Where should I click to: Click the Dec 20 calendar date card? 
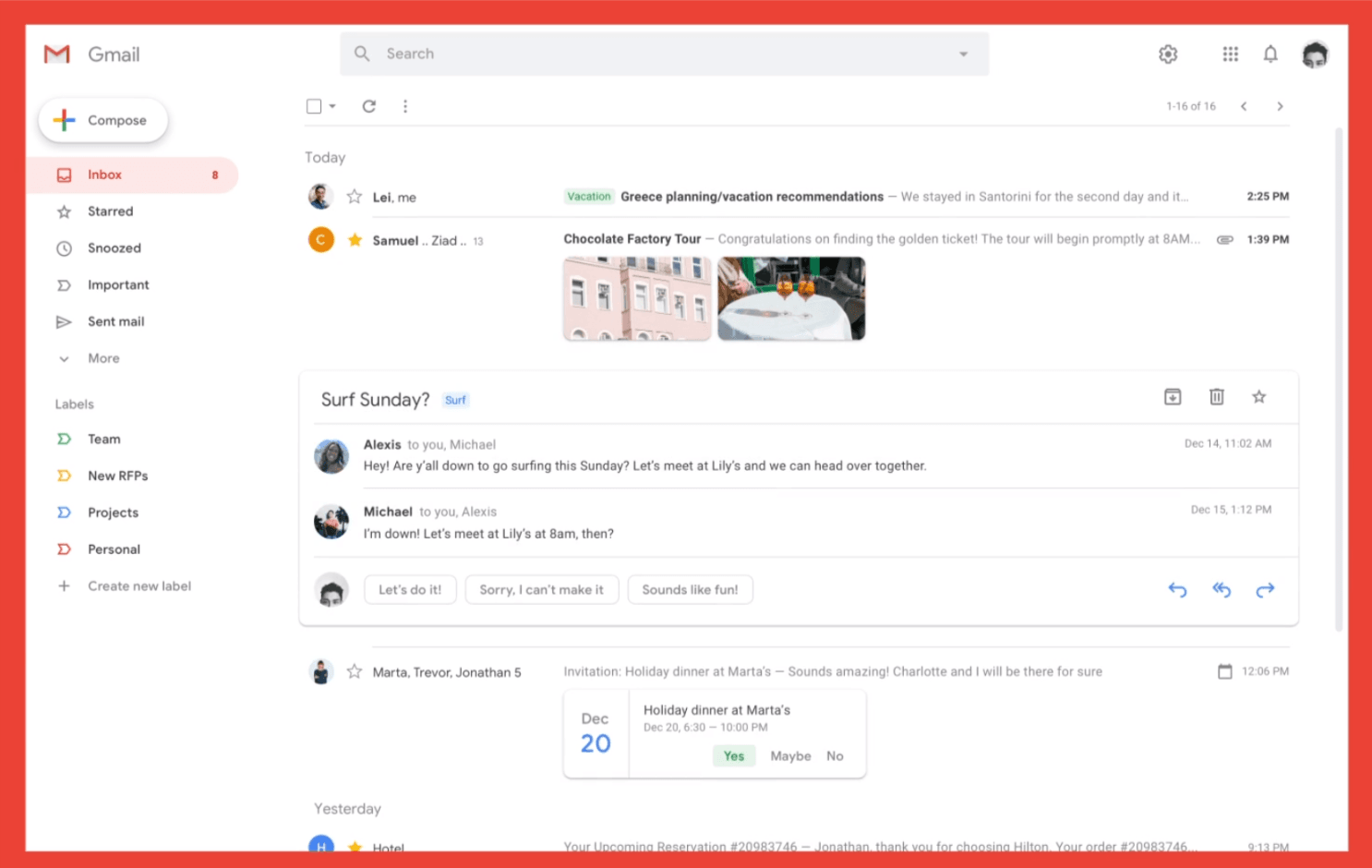[596, 733]
